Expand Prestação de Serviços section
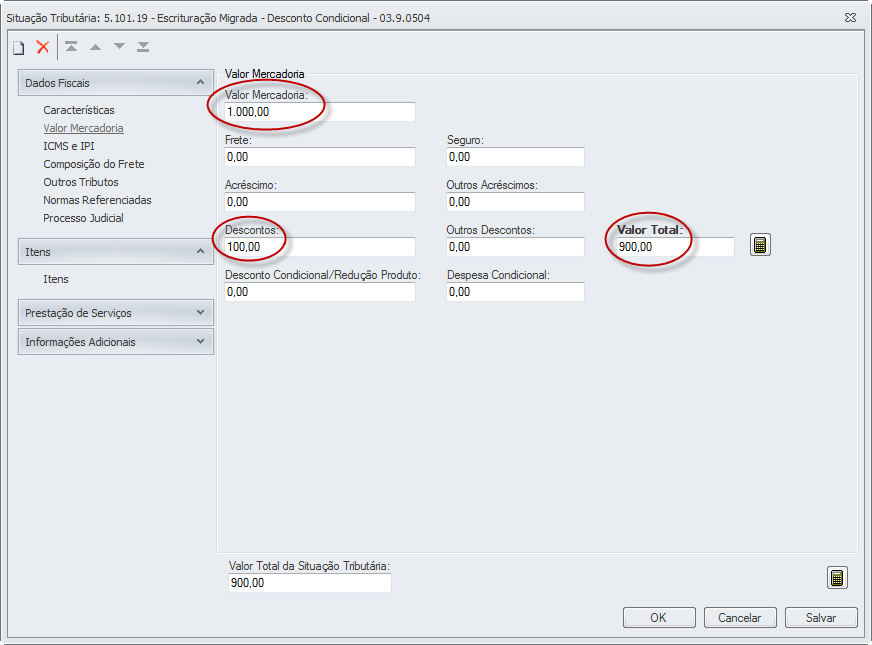The image size is (872, 645). [200, 313]
